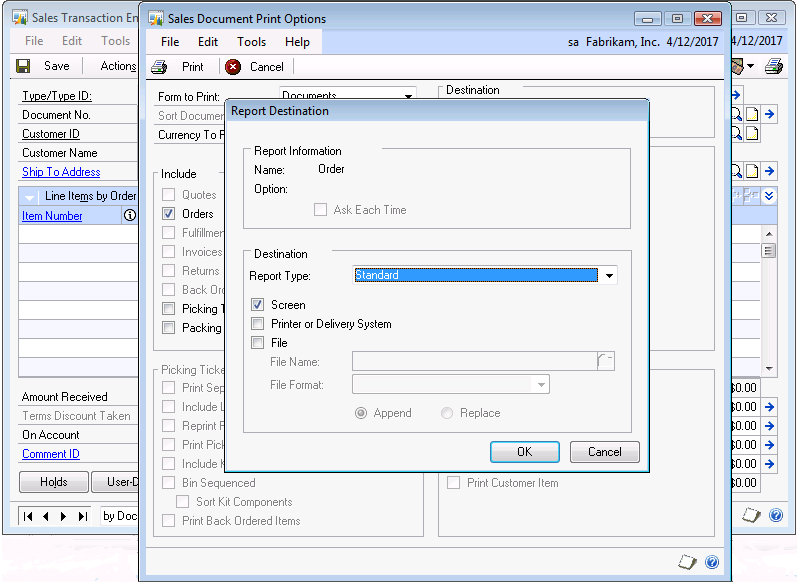
Task: Expand line items detail double-chevron
Action: click(x=769, y=196)
